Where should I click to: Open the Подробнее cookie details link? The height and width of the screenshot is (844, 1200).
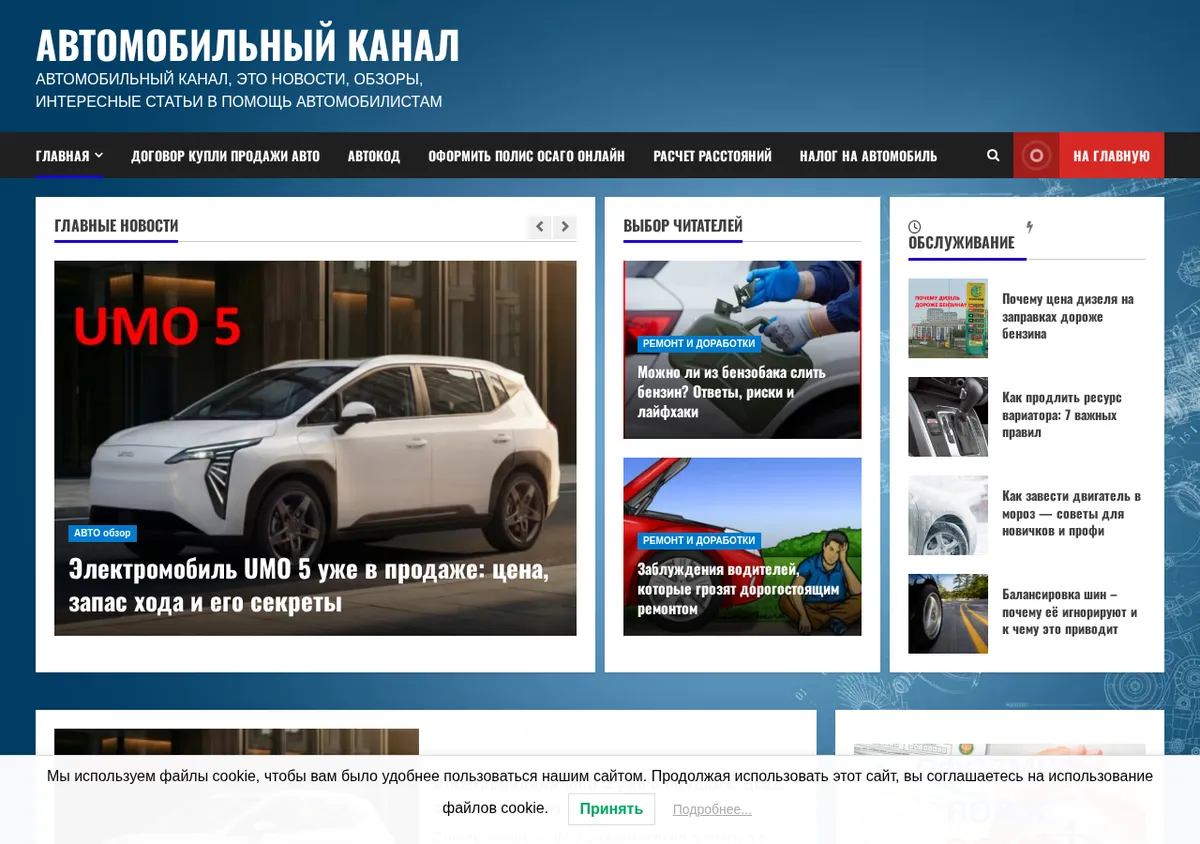click(x=712, y=810)
